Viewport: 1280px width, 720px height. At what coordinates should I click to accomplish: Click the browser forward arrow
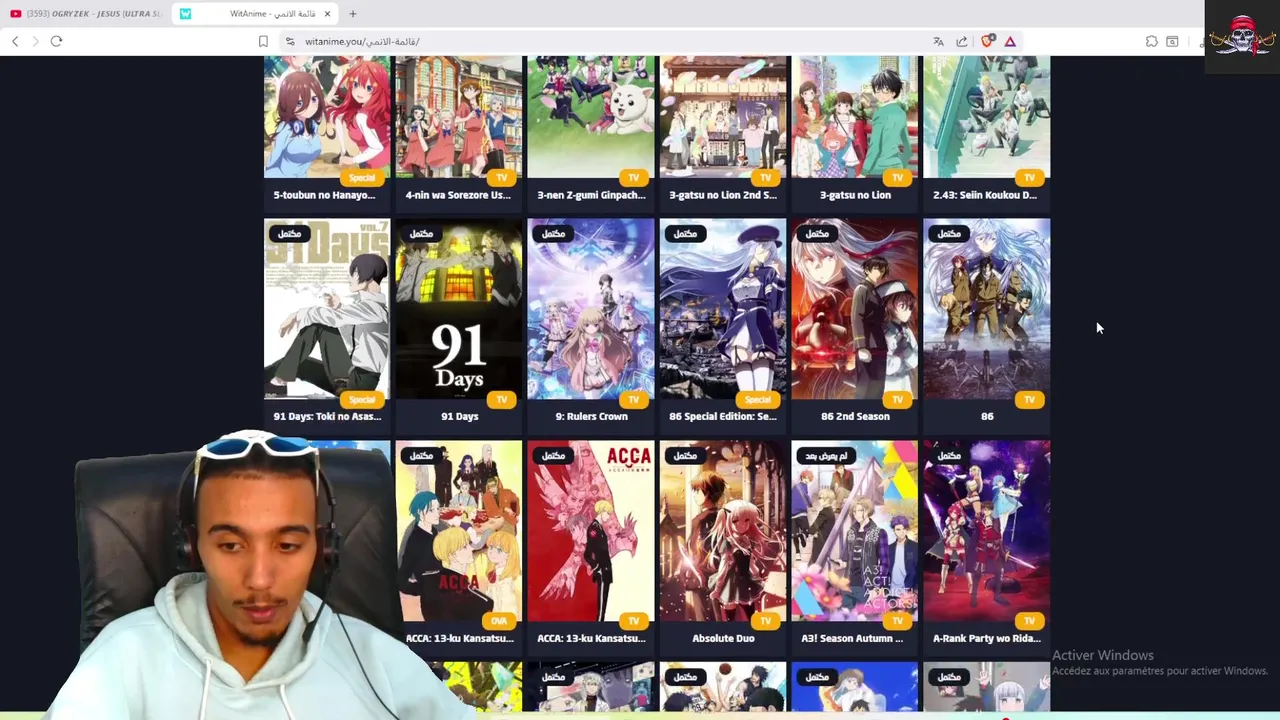tap(35, 41)
